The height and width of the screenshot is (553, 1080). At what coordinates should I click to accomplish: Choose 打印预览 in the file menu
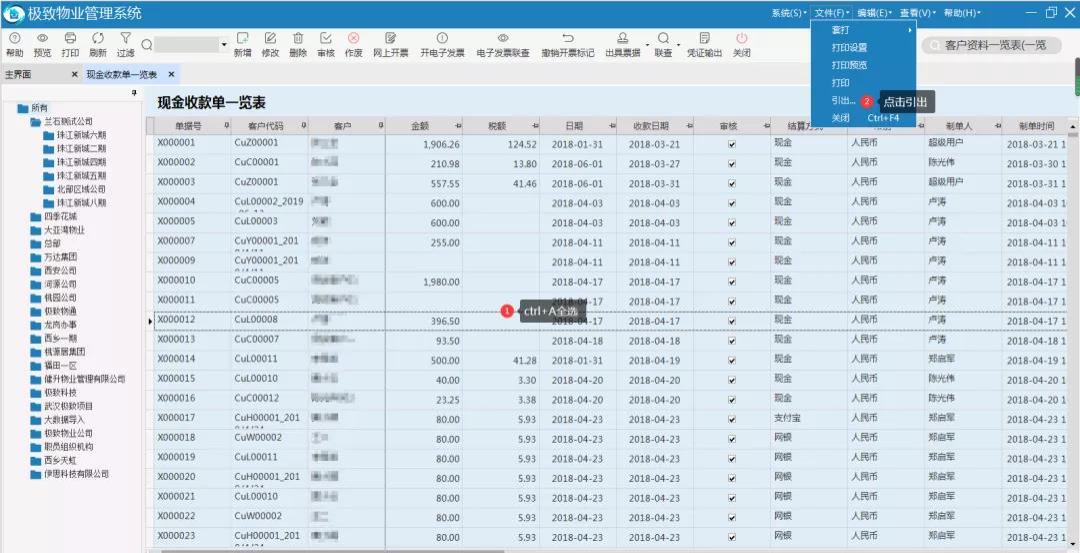864,65
